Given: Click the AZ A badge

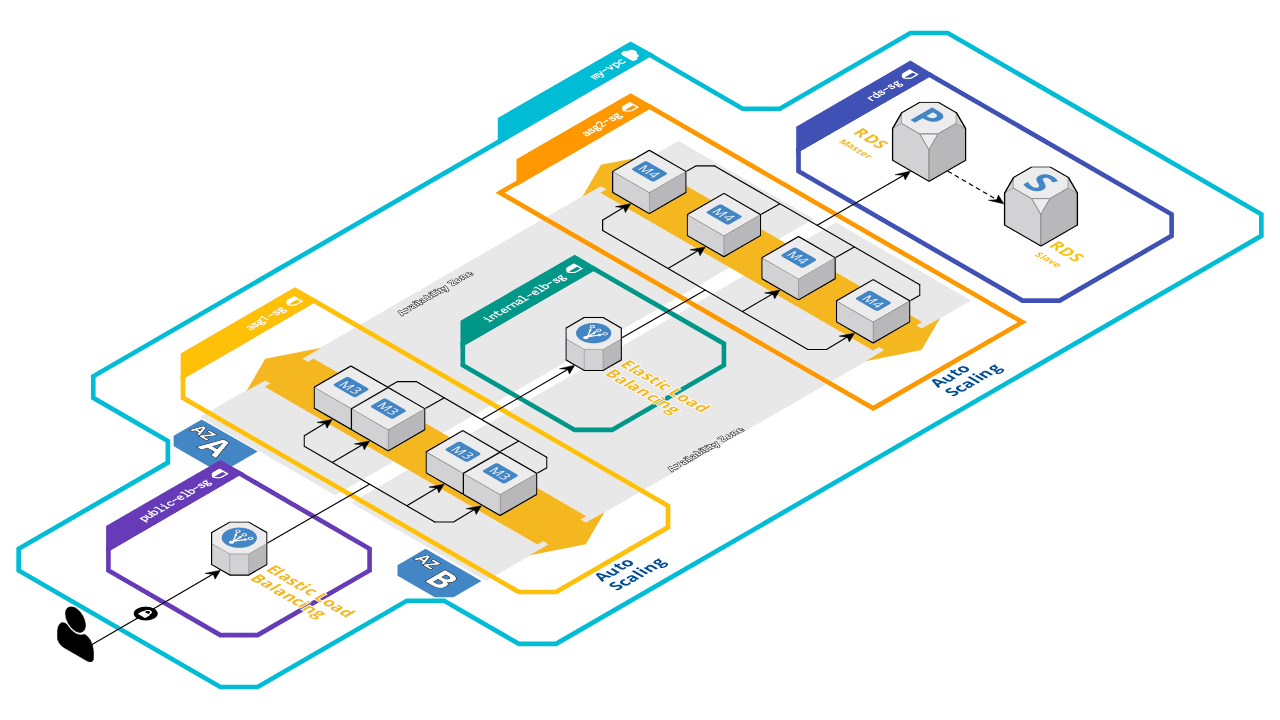Looking at the screenshot, I should click(213, 444).
